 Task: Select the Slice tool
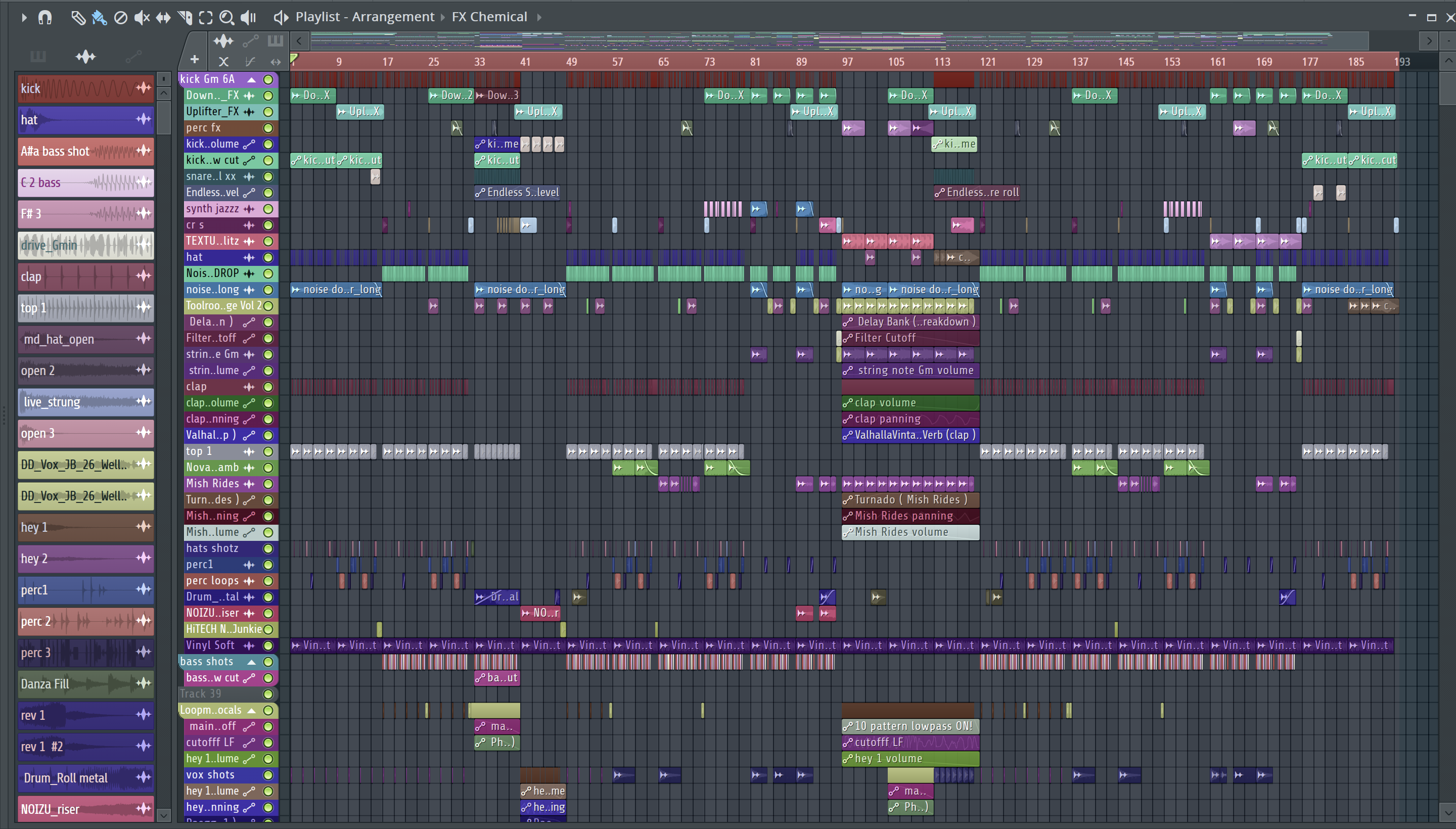185,17
